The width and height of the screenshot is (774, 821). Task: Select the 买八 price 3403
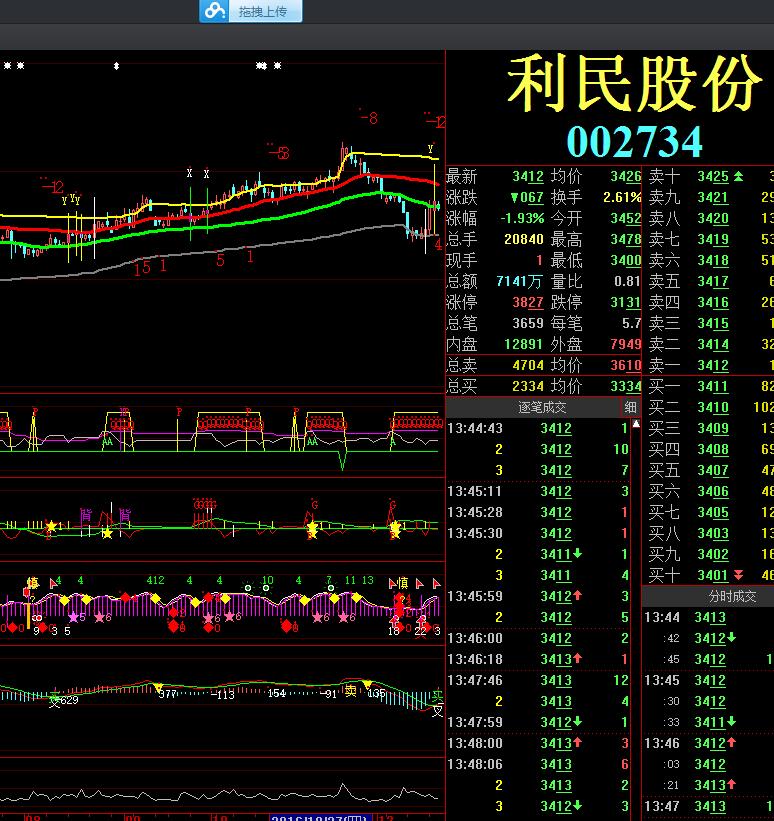click(713, 533)
